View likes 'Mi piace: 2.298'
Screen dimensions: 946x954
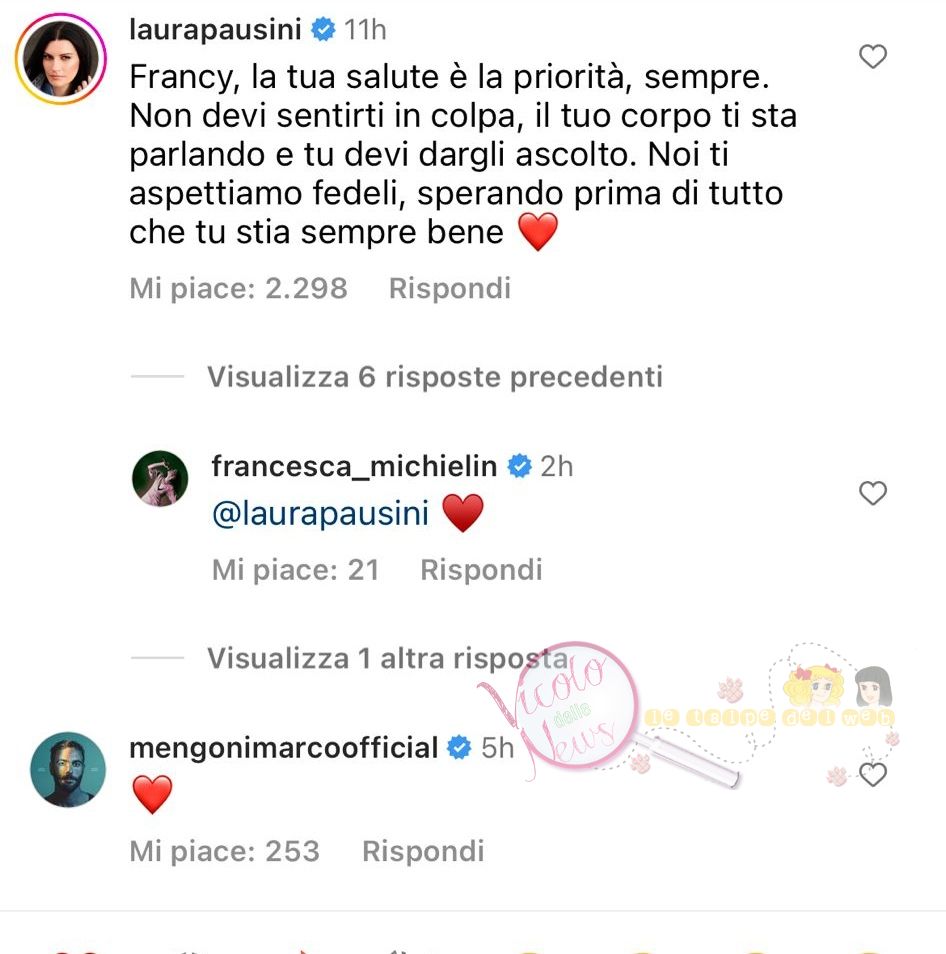238,288
